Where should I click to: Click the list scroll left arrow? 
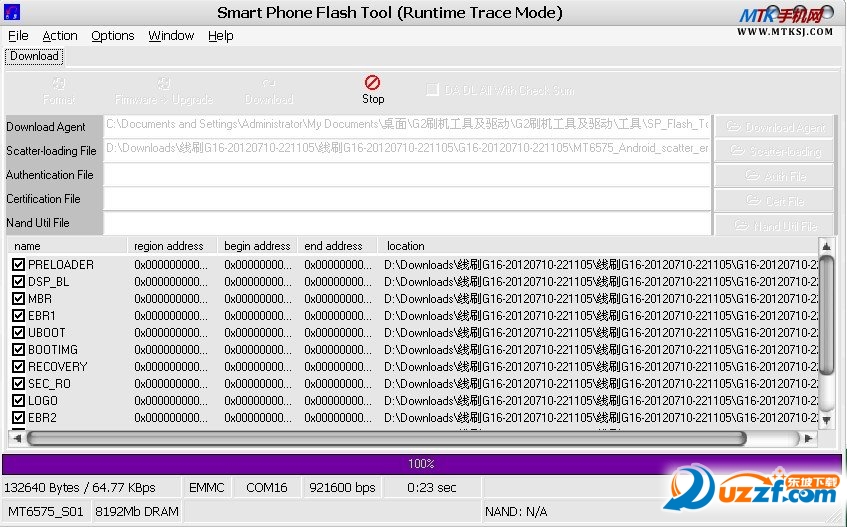(x=17, y=438)
